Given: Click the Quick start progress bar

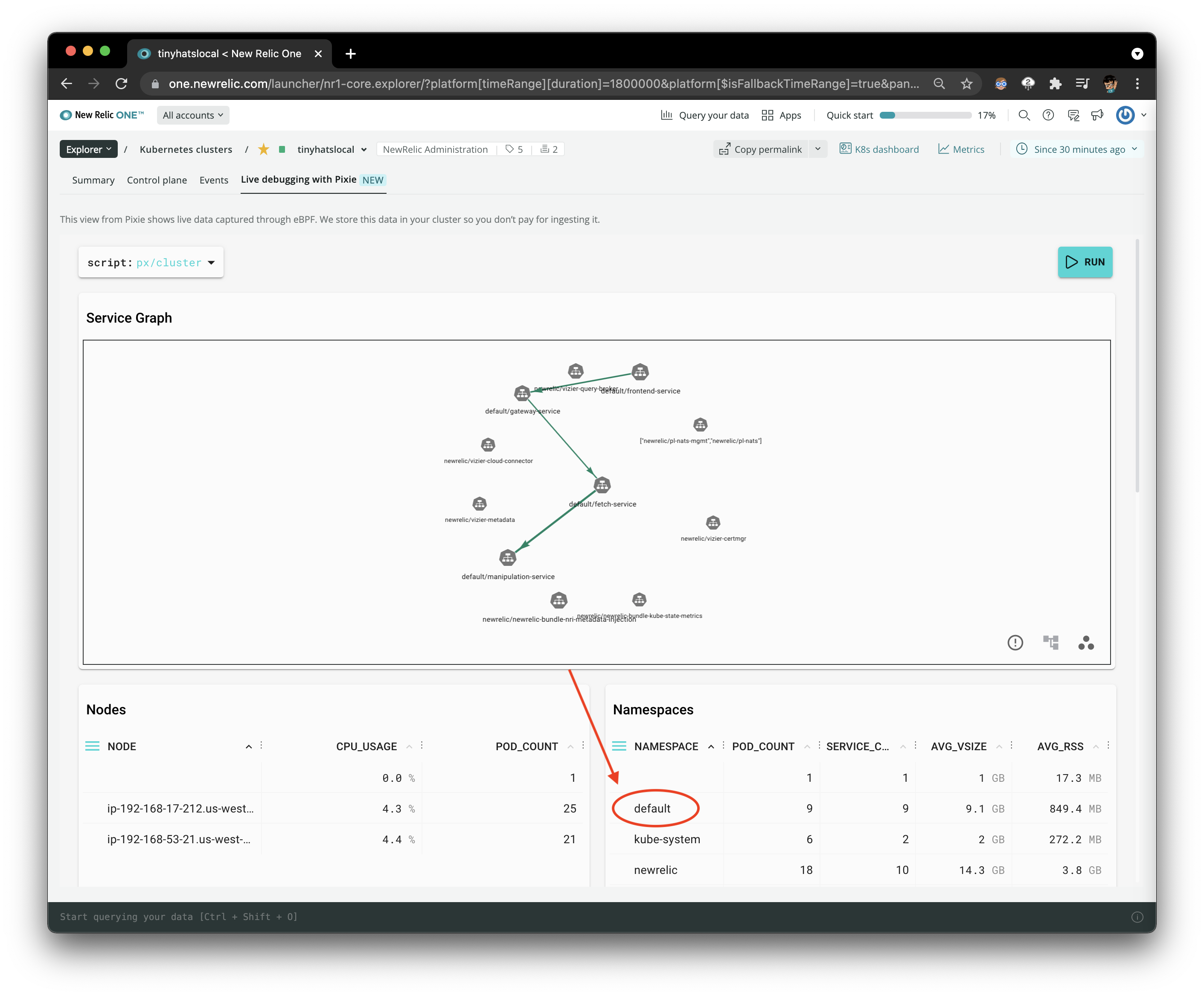Looking at the screenshot, I should pos(925,115).
